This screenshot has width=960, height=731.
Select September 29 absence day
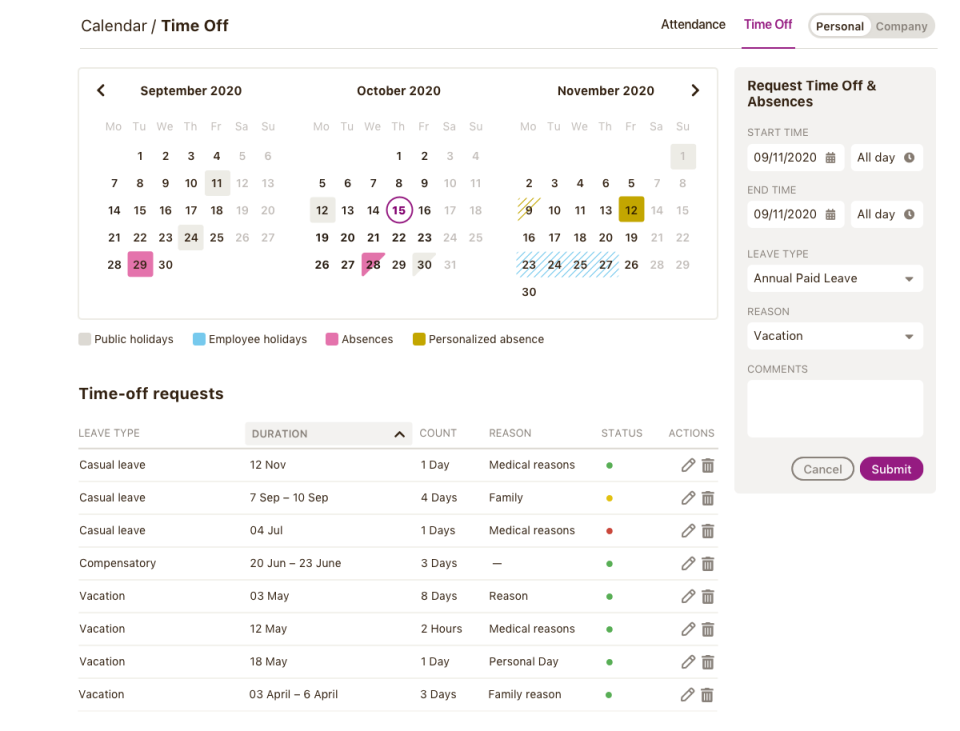tap(140, 264)
